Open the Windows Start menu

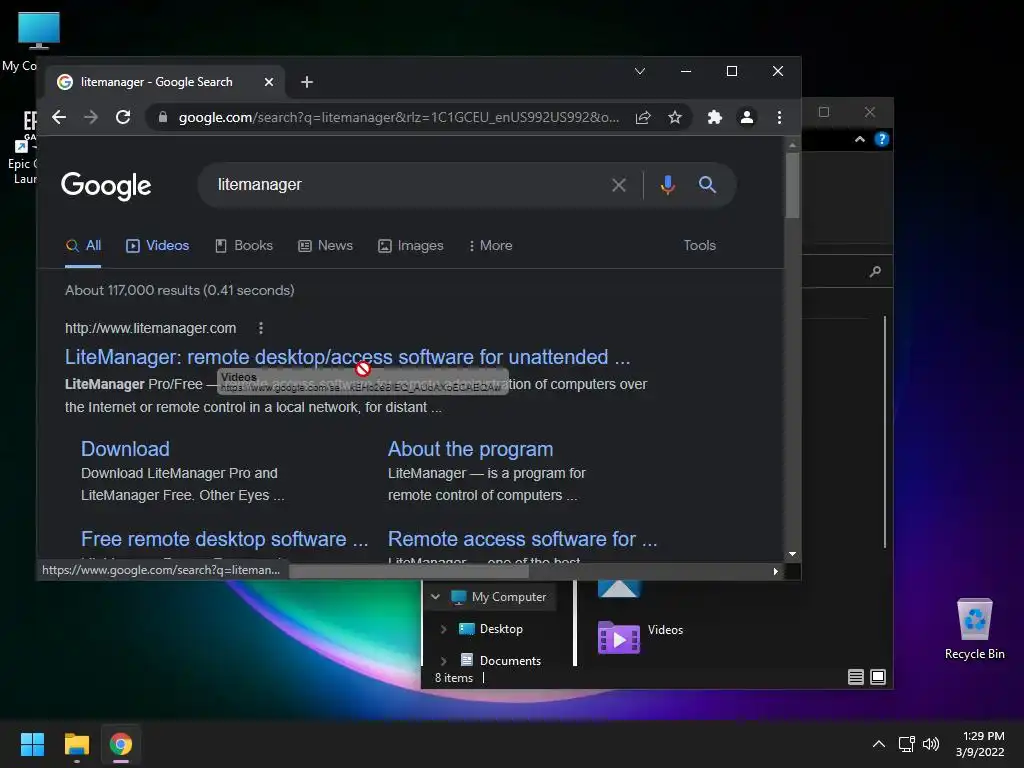pyautogui.click(x=32, y=744)
